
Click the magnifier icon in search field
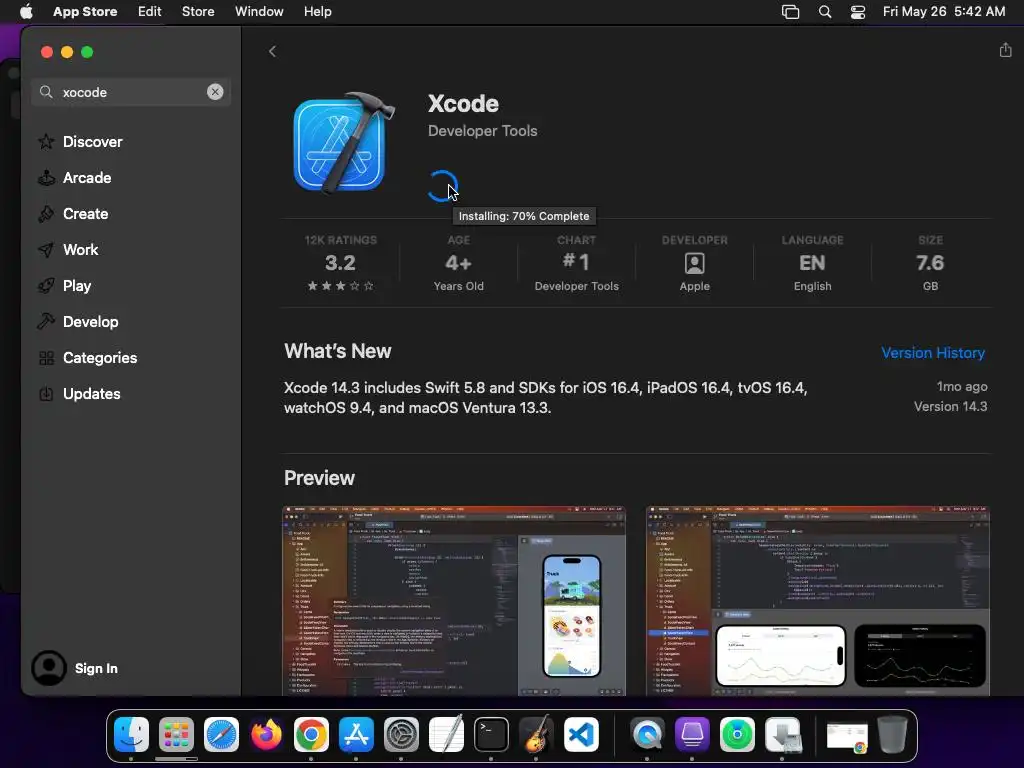(46, 92)
